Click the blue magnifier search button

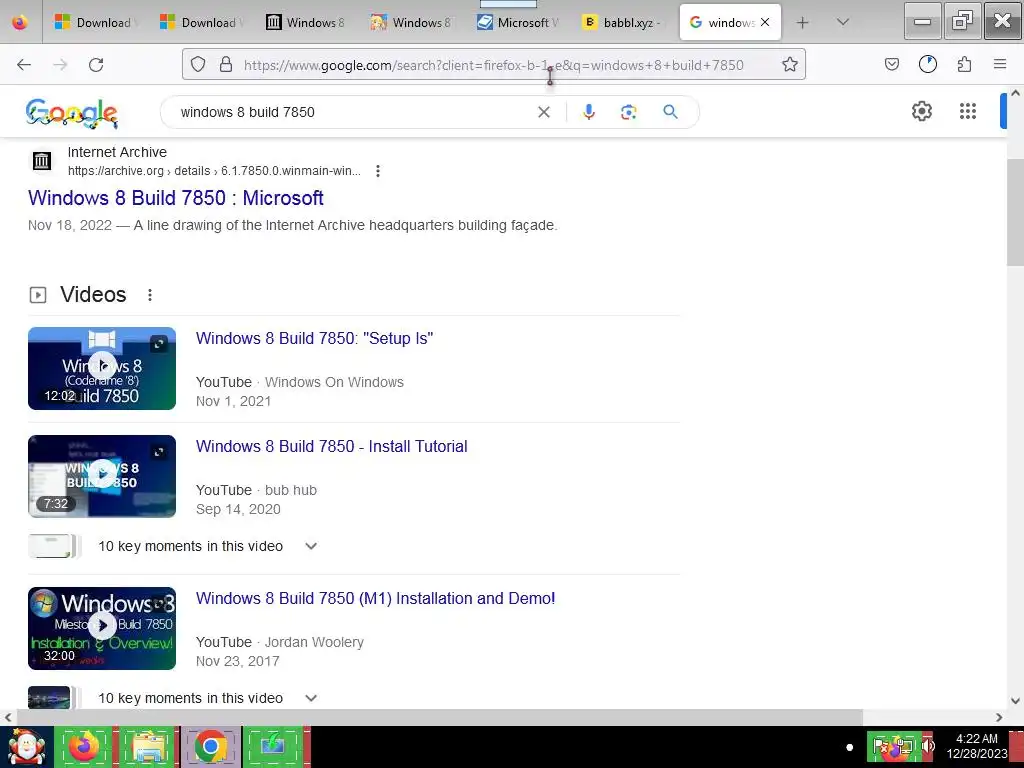(x=670, y=112)
